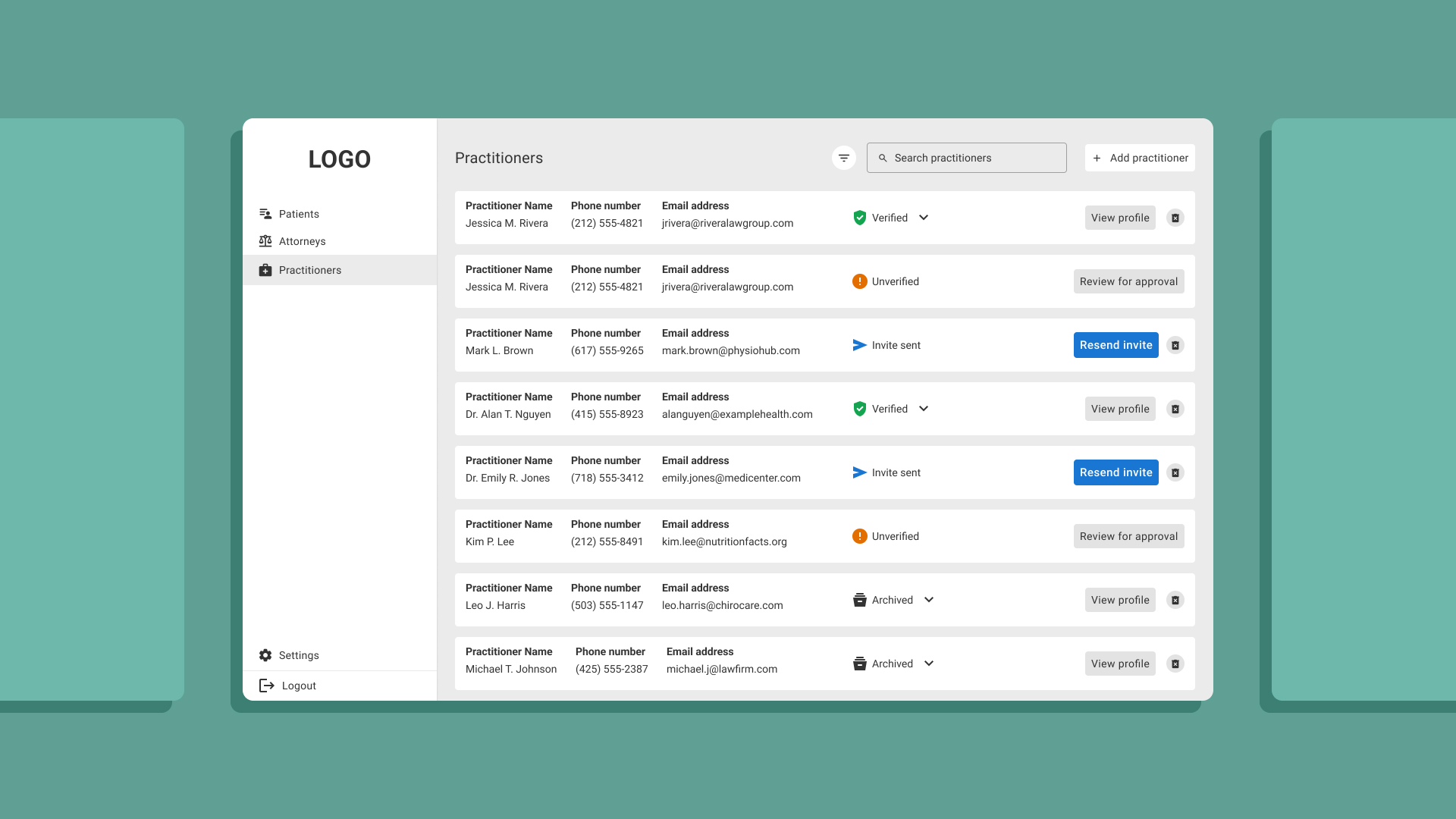Select Practitioners in the sidebar
The height and width of the screenshot is (819, 1456).
[x=340, y=270]
